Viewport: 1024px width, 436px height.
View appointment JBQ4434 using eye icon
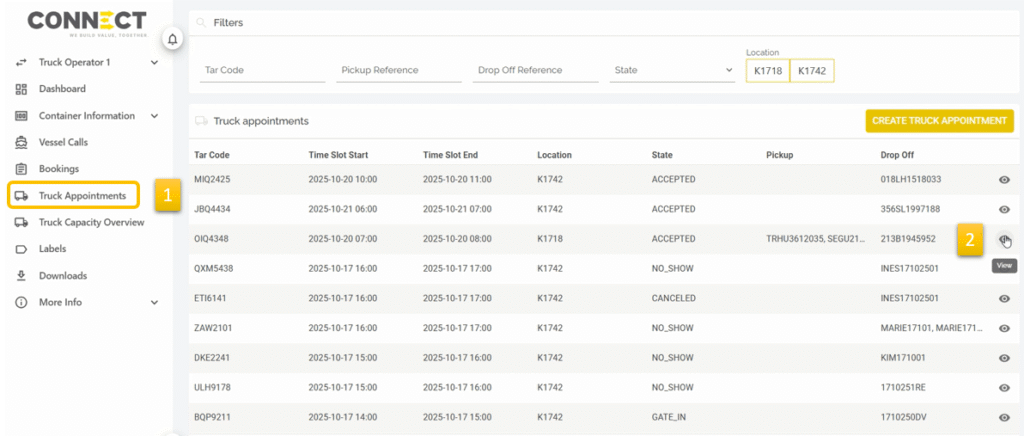click(1004, 209)
